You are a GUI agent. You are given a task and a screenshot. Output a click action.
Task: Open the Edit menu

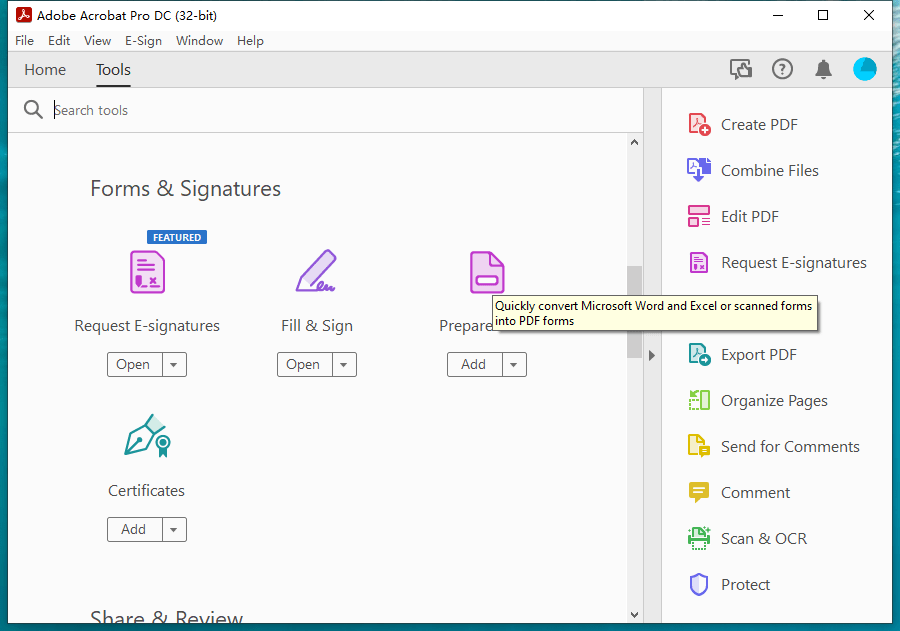59,41
